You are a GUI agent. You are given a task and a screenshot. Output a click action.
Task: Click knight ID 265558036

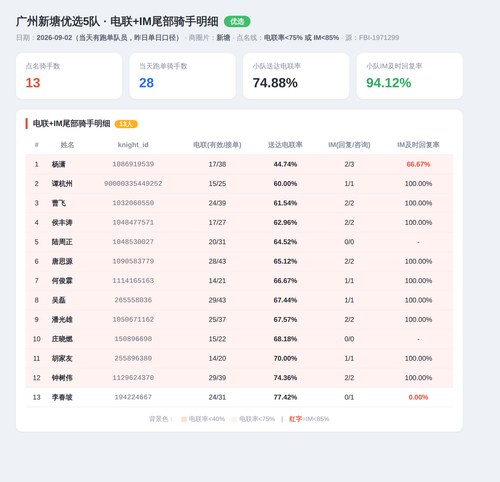[133, 300]
